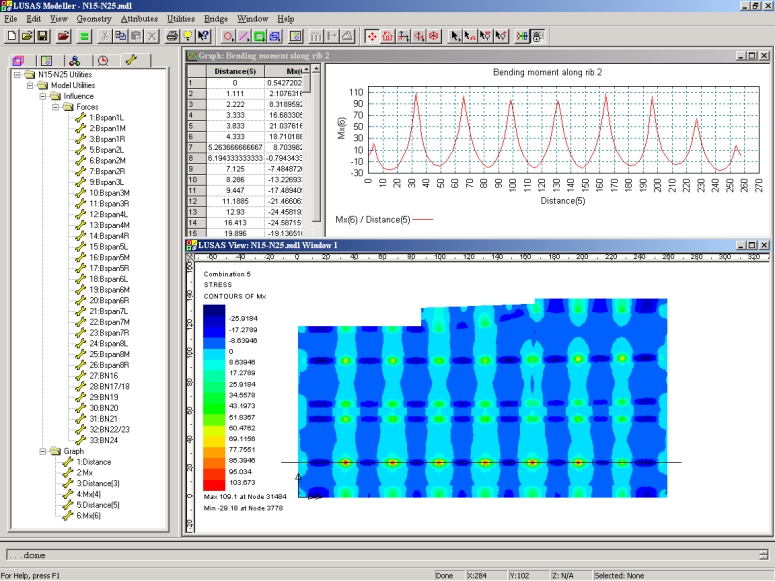Select 10:Bspan3M influence entry
775x581 pixels.
coord(109,193)
